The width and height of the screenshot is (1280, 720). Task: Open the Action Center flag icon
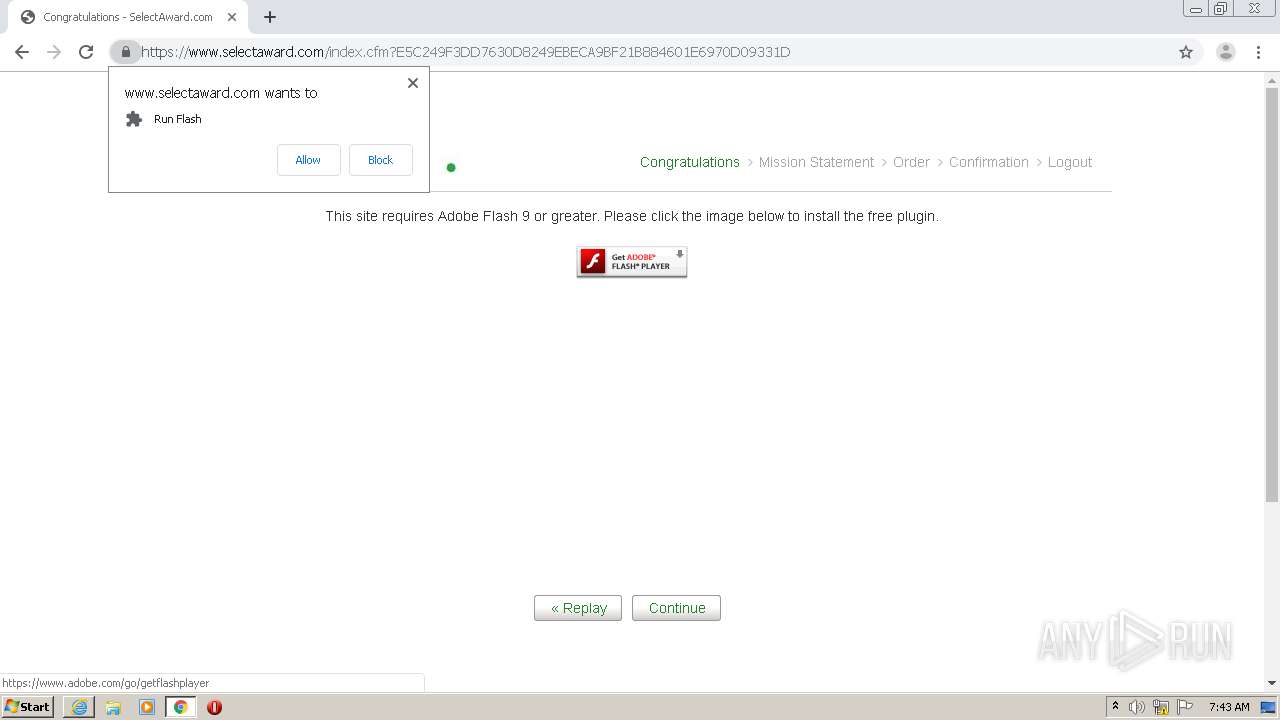click(x=1184, y=707)
